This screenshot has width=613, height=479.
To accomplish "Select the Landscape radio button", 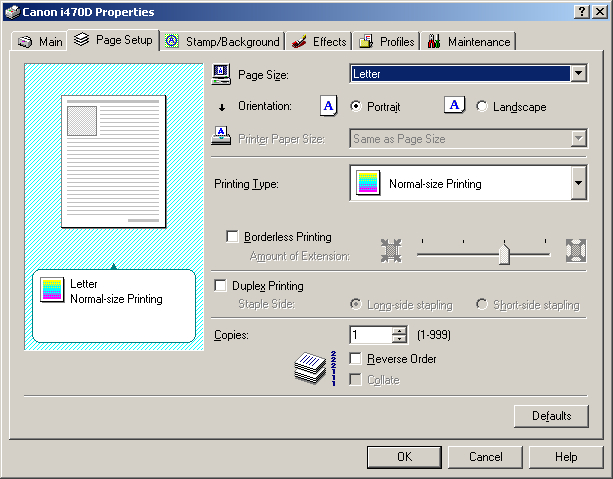I will point(482,107).
